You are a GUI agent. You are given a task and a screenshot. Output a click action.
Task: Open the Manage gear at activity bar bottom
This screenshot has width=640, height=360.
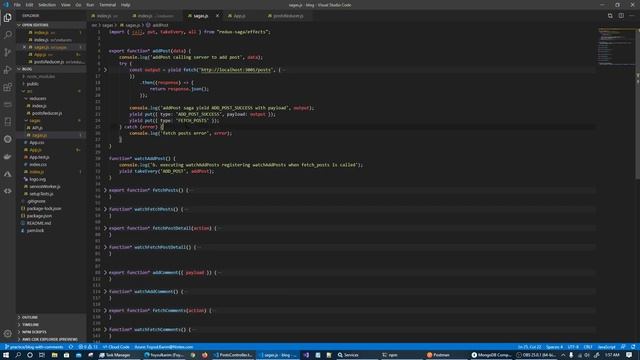[x=7, y=334]
